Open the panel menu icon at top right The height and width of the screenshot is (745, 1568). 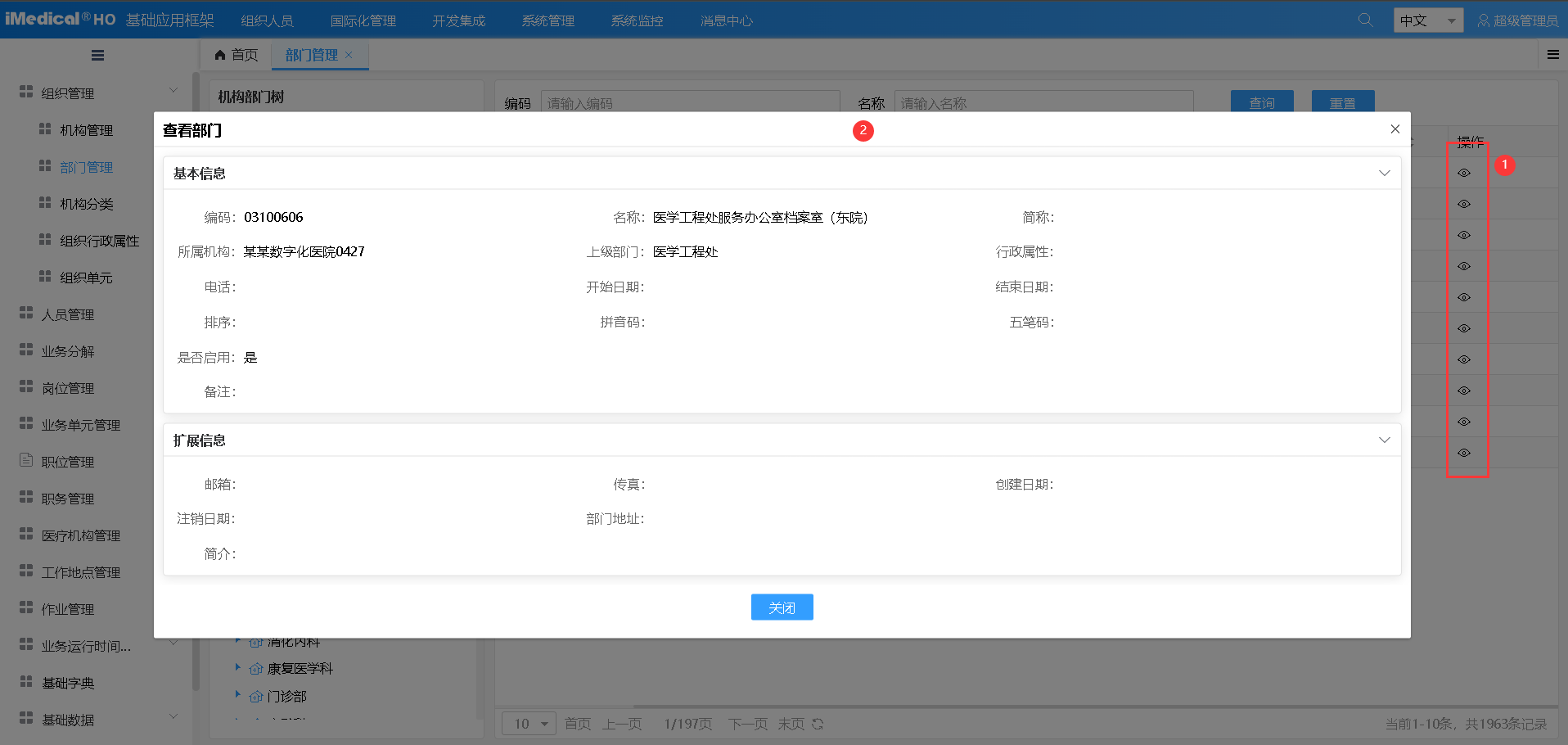pos(1552,54)
